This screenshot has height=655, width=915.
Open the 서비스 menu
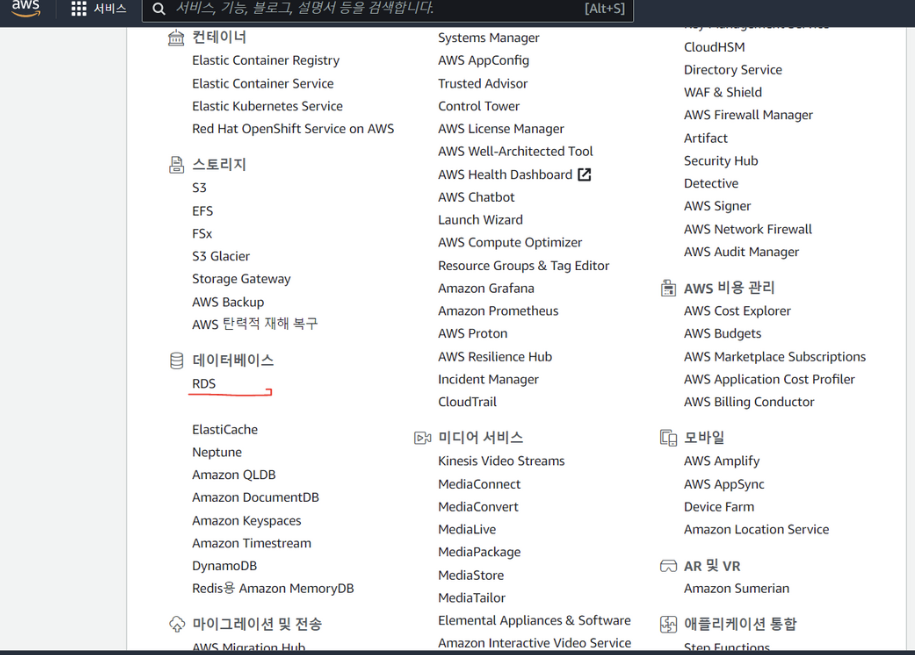click(110, 9)
